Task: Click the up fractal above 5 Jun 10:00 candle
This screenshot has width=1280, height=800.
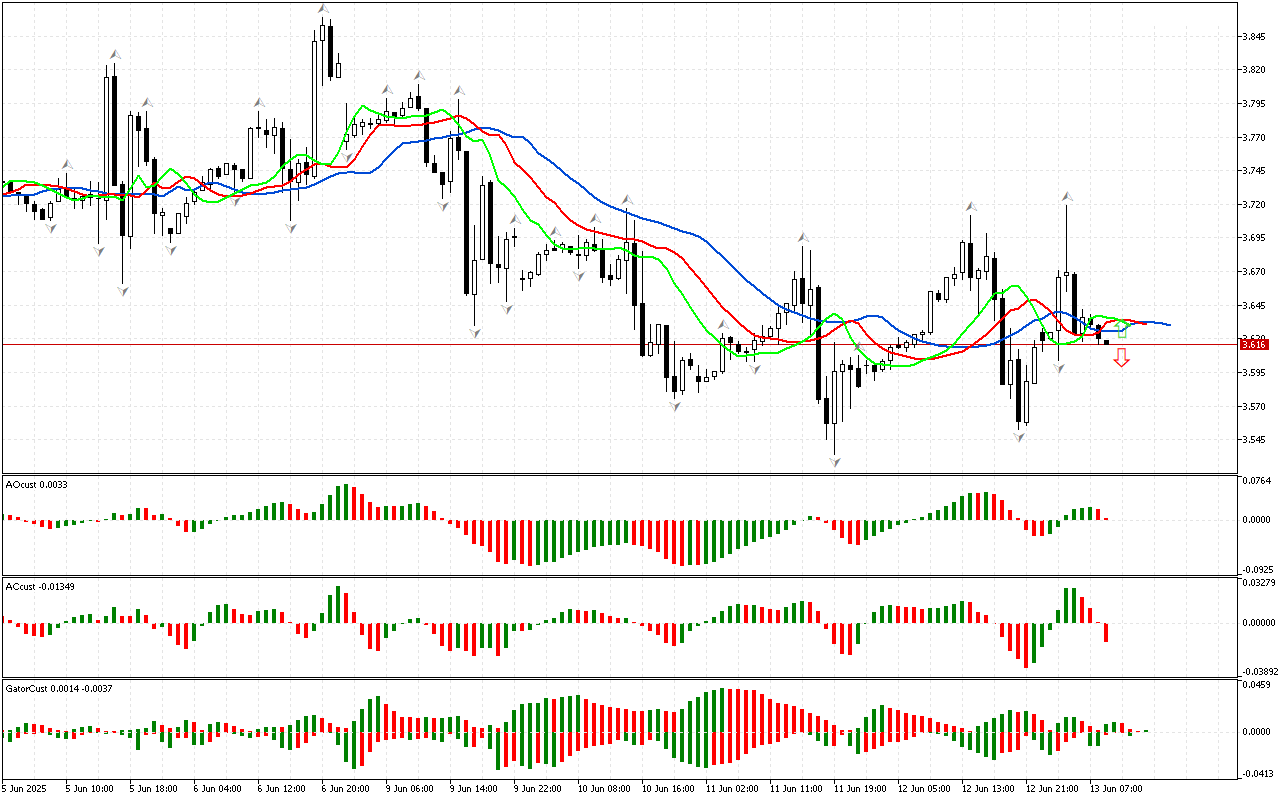Action: 114,54
